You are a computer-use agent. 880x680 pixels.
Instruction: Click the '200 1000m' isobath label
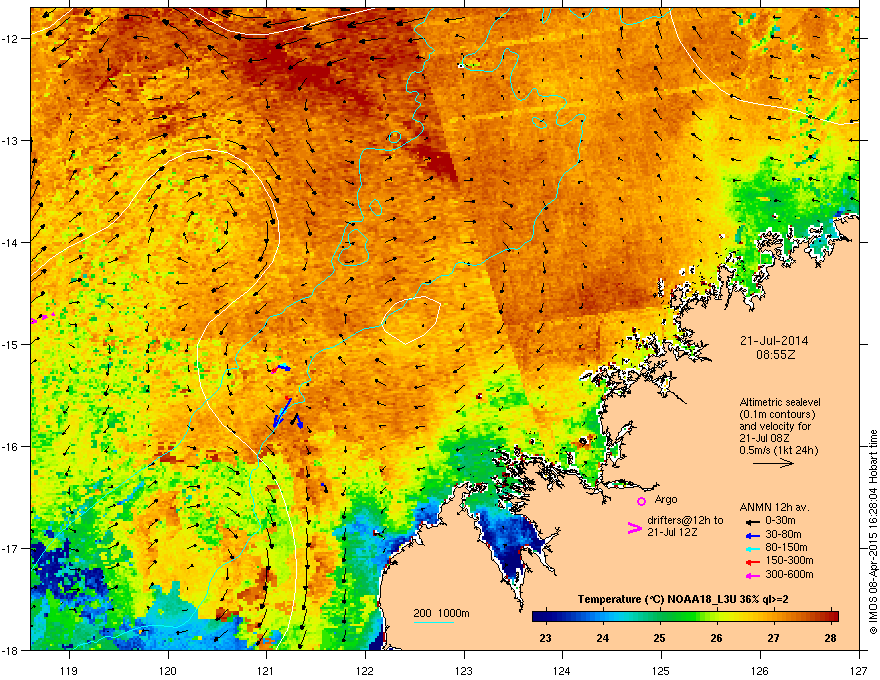coord(441,613)
